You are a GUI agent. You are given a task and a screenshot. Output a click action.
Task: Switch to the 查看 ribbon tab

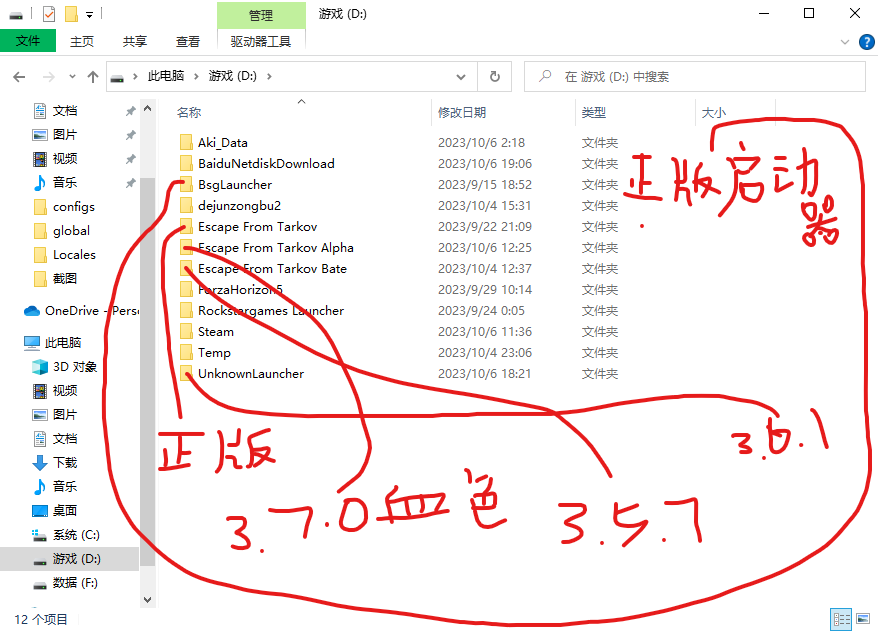(188, 41)
